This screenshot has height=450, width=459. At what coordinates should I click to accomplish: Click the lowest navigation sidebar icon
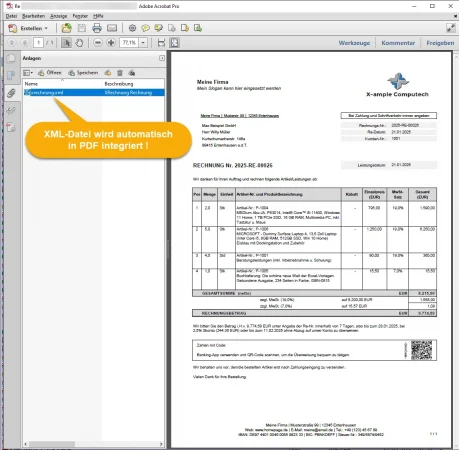pyautogui.click(x=11, y=127)
